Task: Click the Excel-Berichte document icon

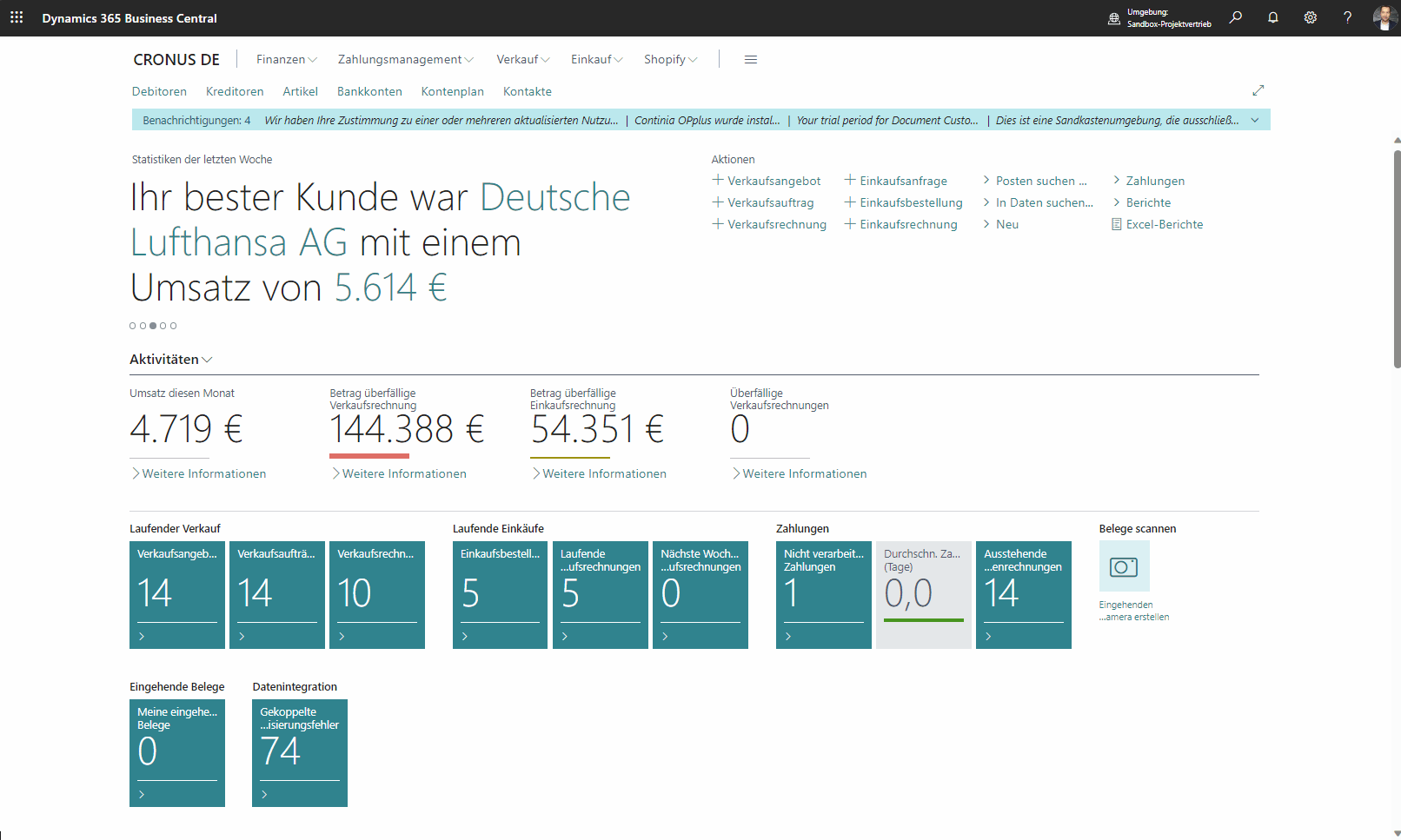Action: (x=1116, y=224)
